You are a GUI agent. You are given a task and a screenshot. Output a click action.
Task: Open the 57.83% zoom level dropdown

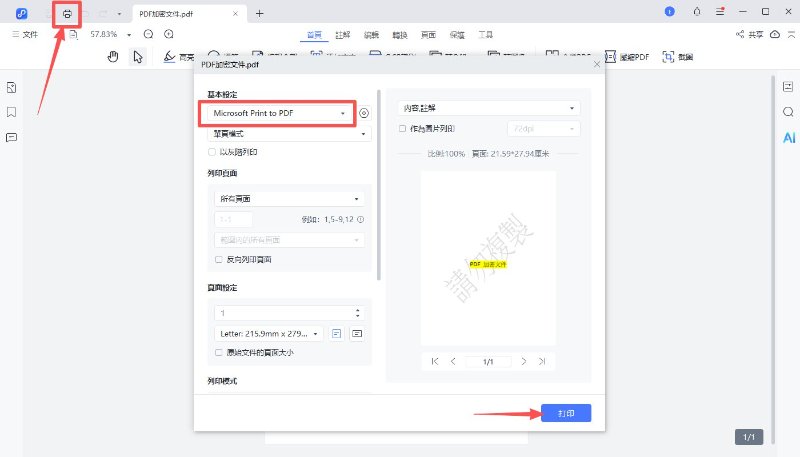[129, 35]
